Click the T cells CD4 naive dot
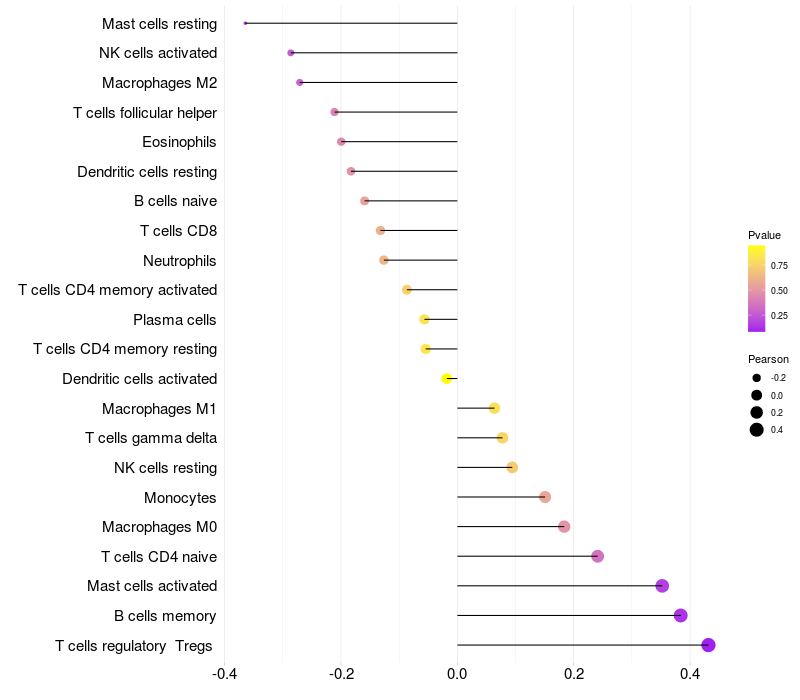 click(x=598, y=556)
